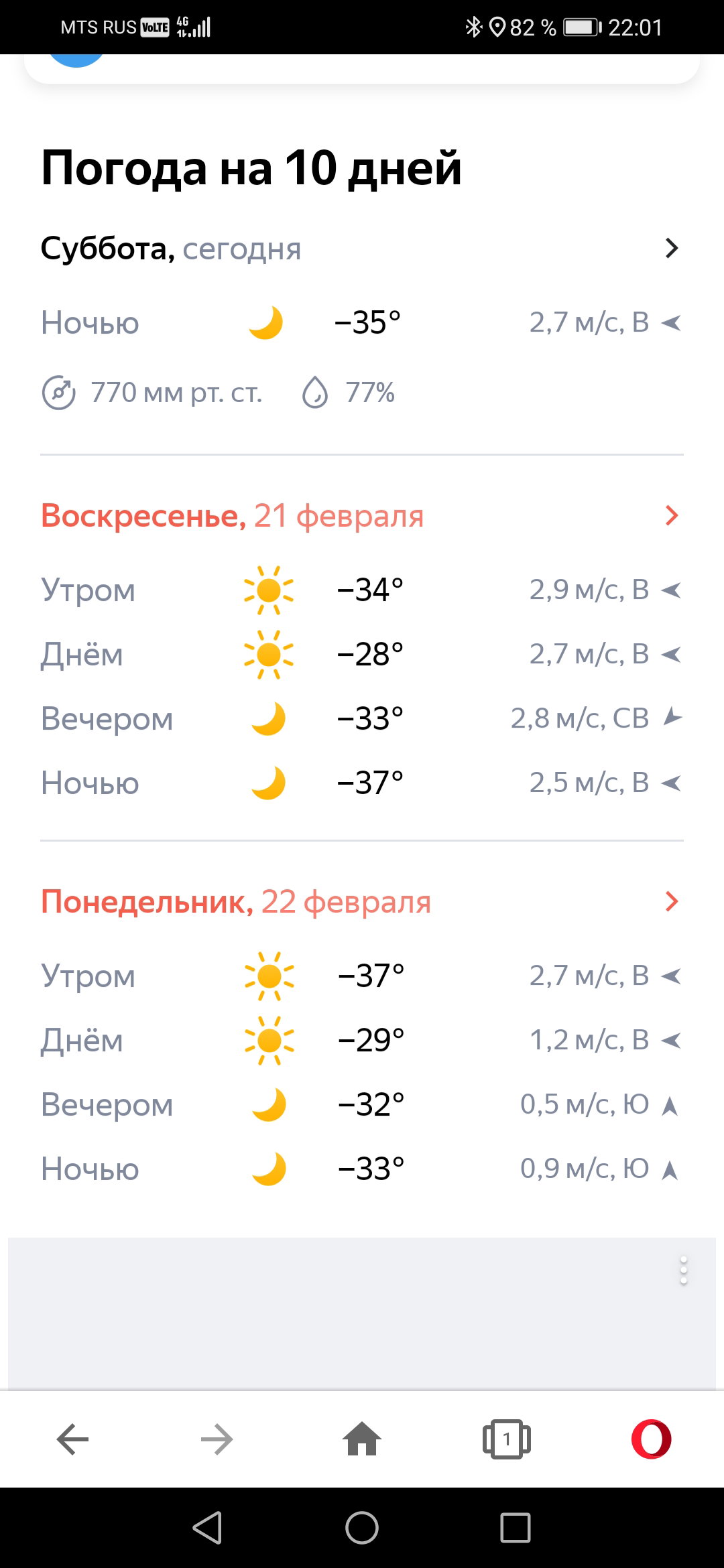Navigate back with the left arrow
Viewport: 724px width, 1568px height.
click(72, 1439)
